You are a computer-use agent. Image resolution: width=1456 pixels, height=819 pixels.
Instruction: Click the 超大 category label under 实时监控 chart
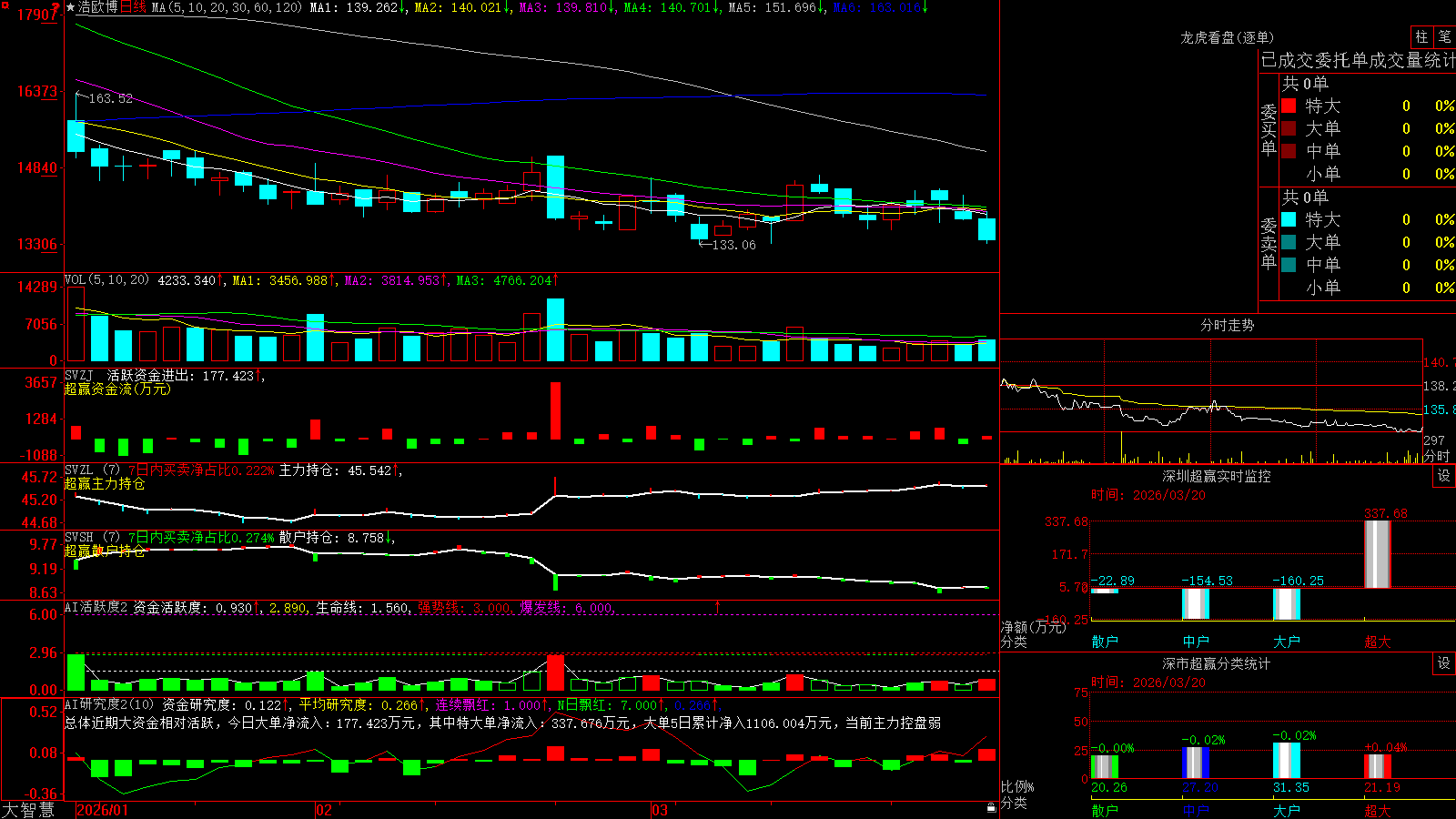(1378, 642)
